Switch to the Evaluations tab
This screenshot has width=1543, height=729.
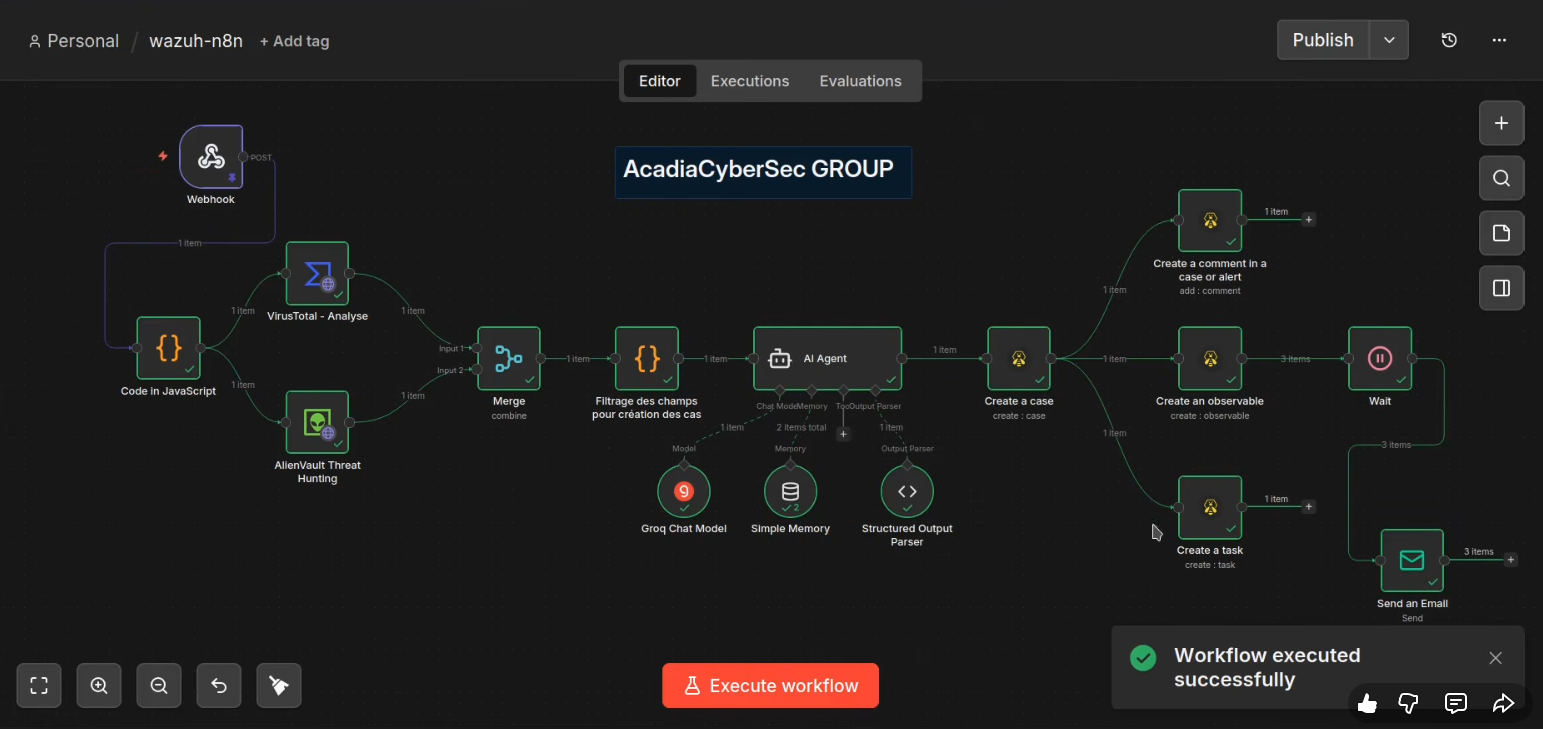[x=860, y=81]
